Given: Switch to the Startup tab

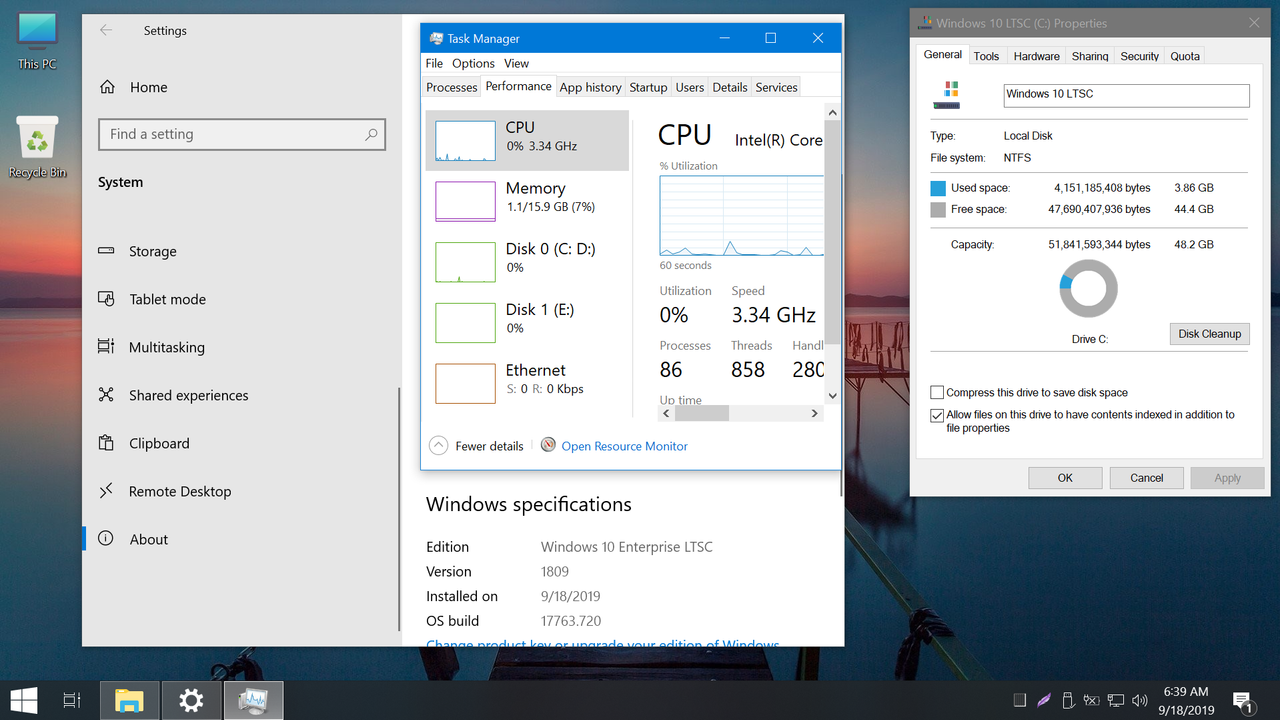Looking at the screenshot, I should (x=648, y=87).
